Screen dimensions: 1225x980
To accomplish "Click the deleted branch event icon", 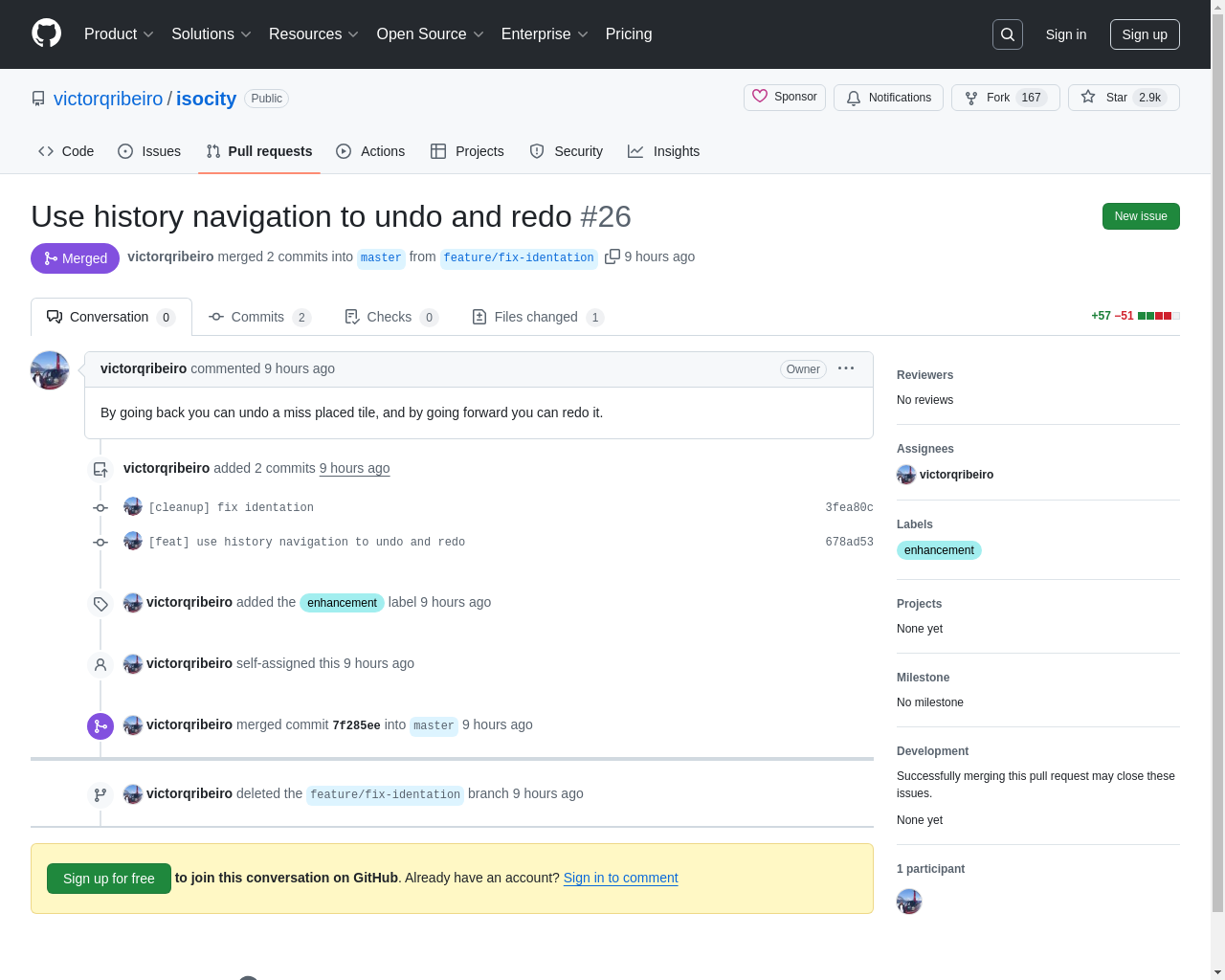I will pos(100,795).
